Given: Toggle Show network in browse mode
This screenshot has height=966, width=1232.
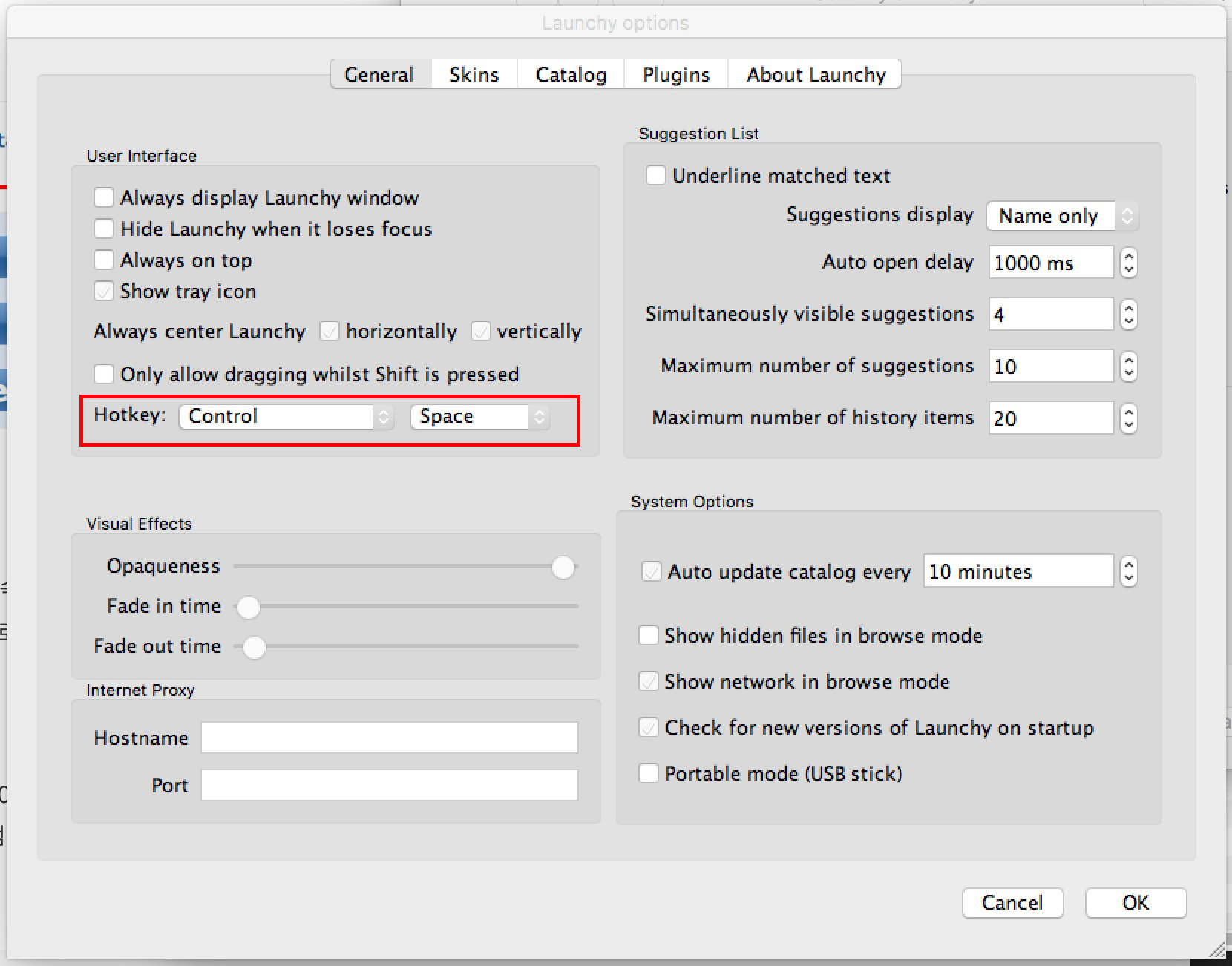Looking at the screenshot, I should [x=649, y=681].
